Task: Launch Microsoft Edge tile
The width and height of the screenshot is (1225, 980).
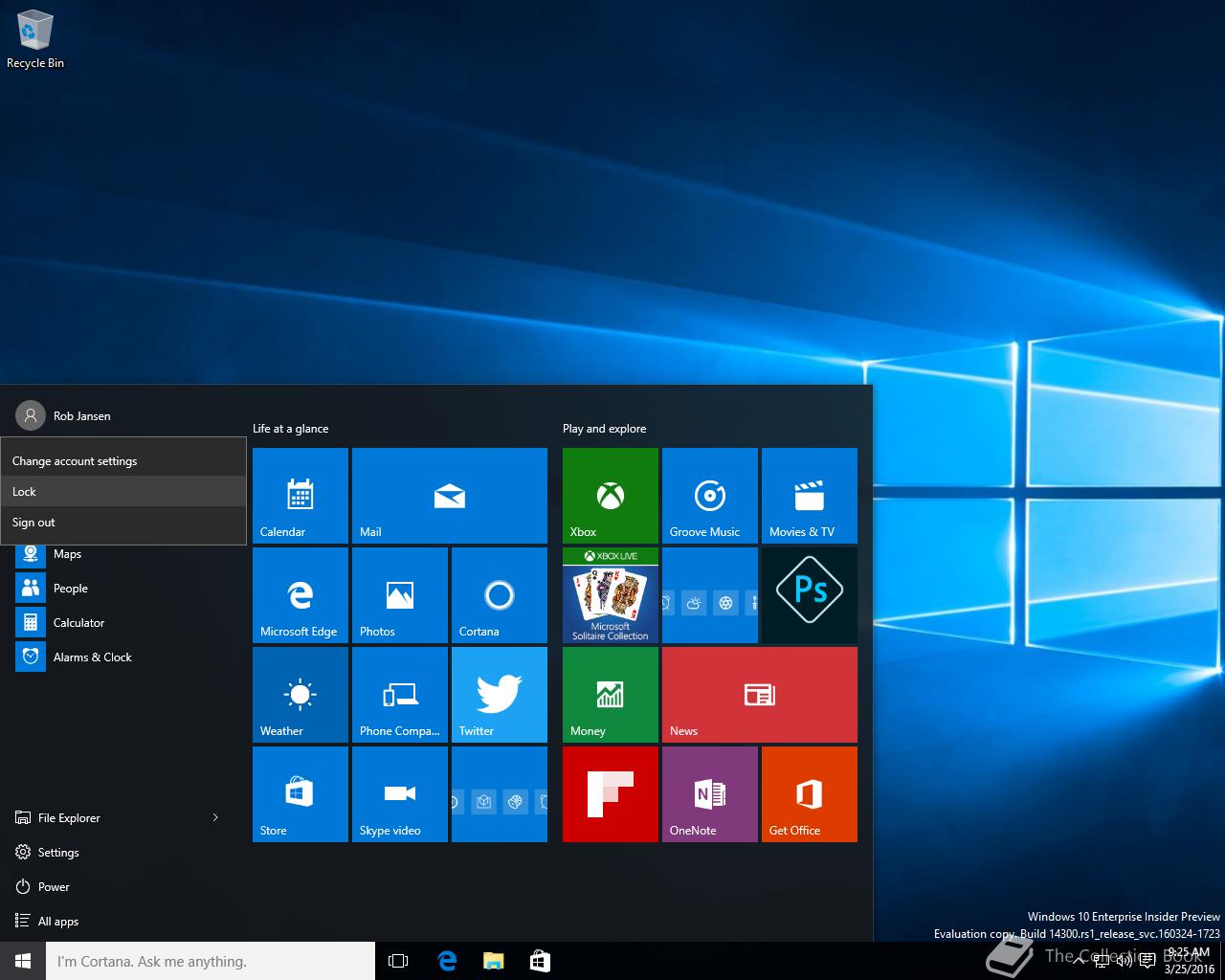Action: point(301,595)
